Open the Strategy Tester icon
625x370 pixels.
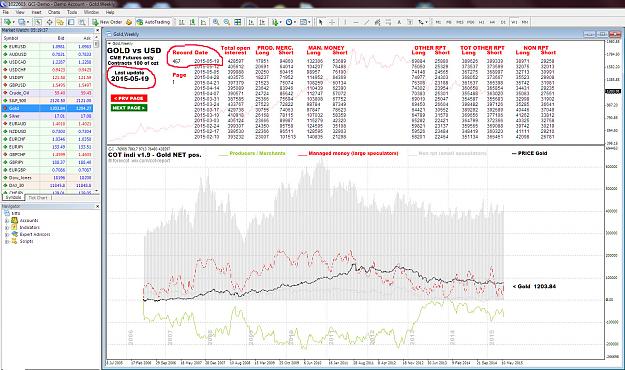tap(82, 22)
